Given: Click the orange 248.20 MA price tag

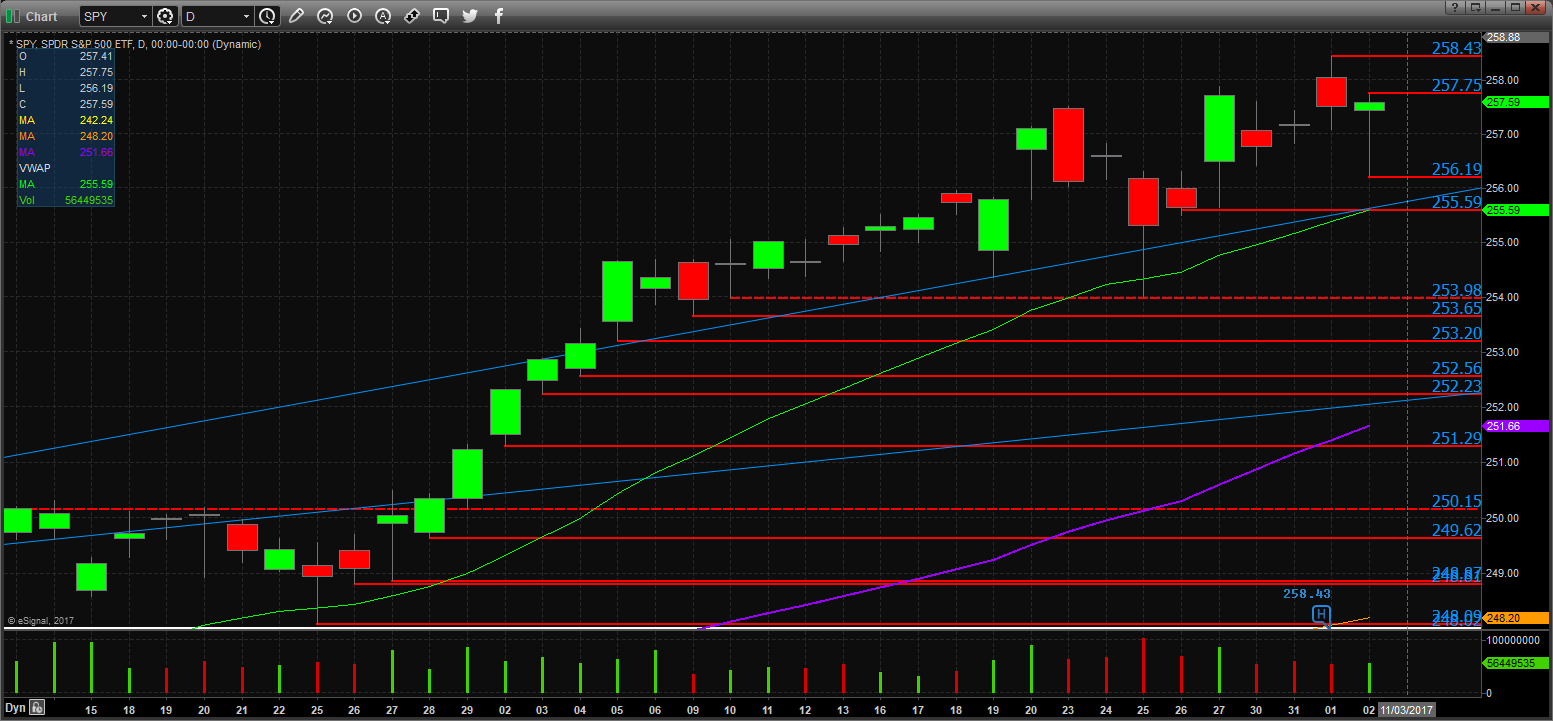Looking at the screenshot, I should tap(1517, 618).
